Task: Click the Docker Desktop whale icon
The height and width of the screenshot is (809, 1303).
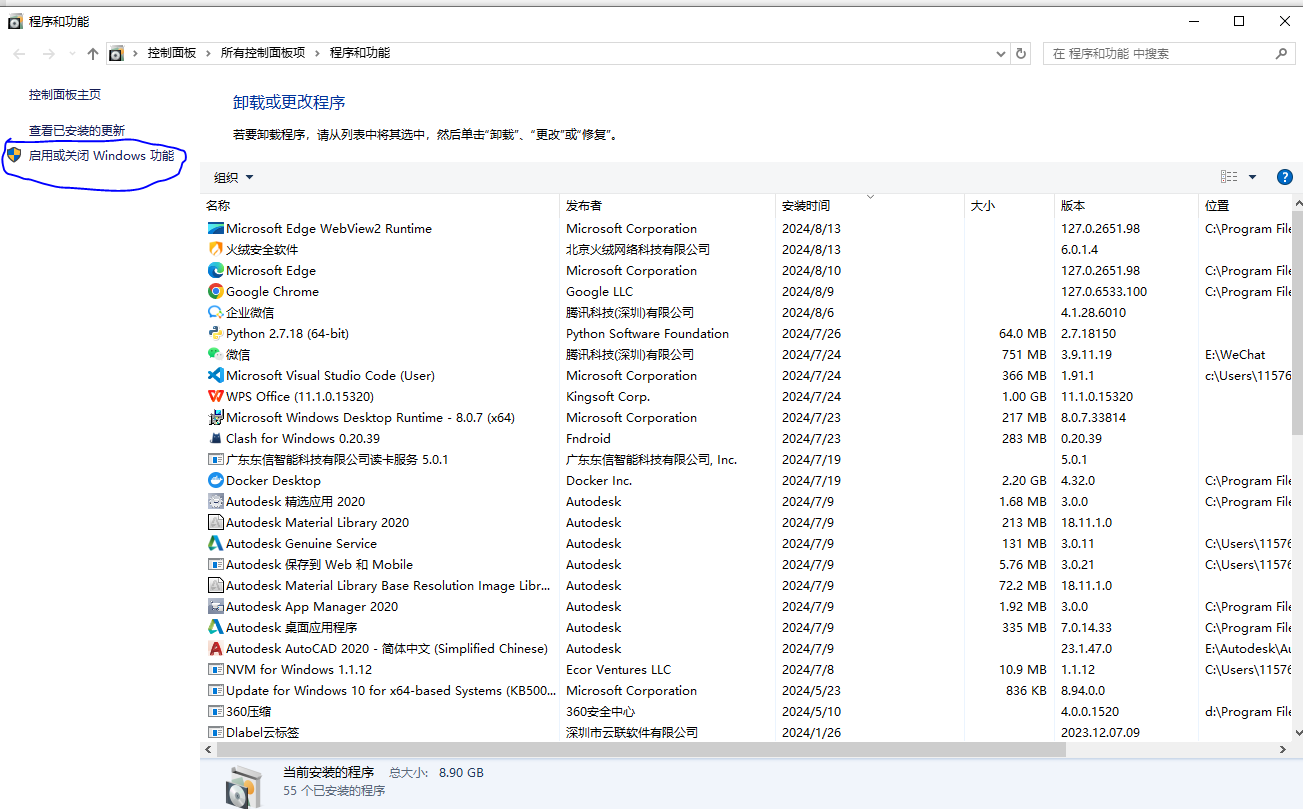Action: point(216,480)
